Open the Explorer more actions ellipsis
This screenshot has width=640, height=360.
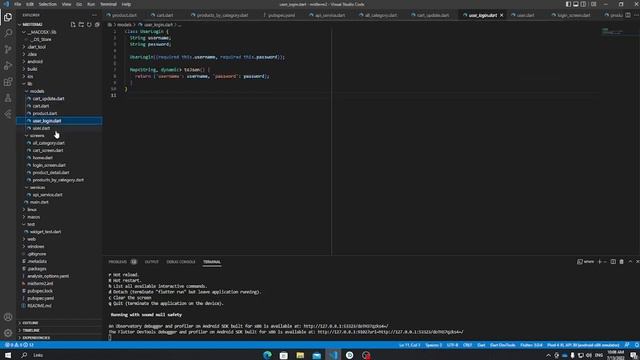tap(95, 15)
